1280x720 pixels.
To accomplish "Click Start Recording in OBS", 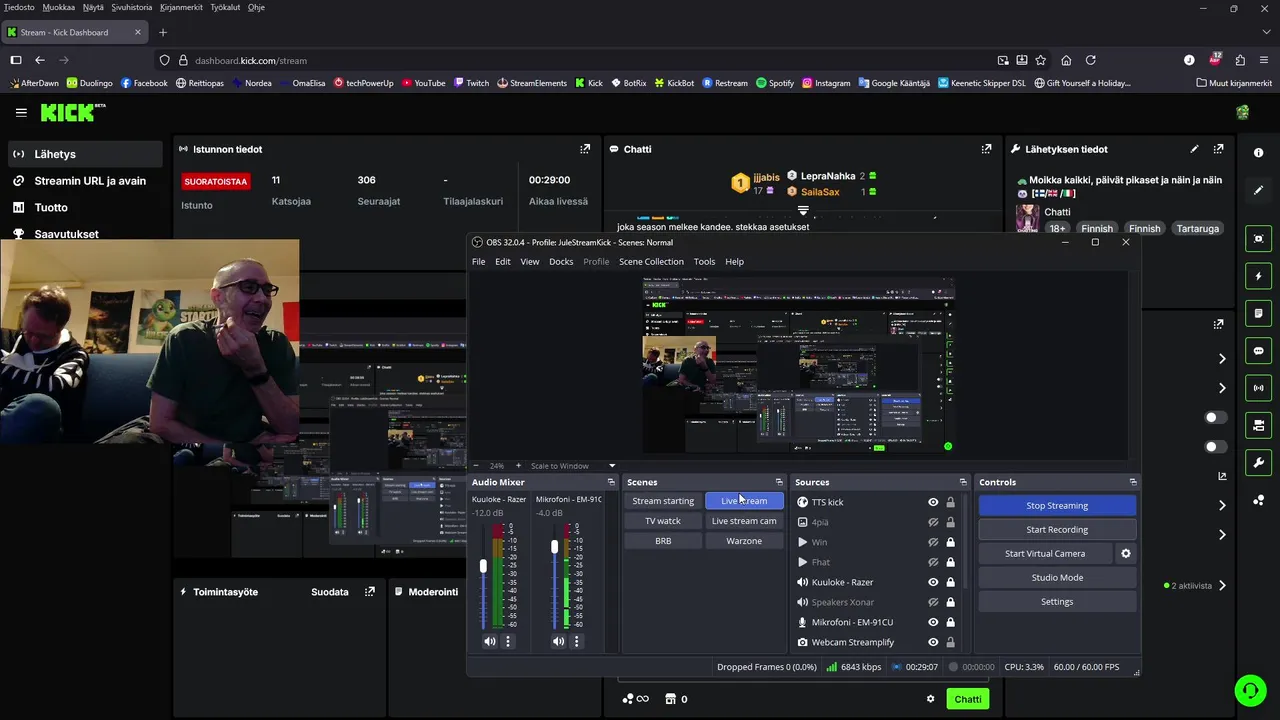I will pyautogui.click(x=1057, y=529).
